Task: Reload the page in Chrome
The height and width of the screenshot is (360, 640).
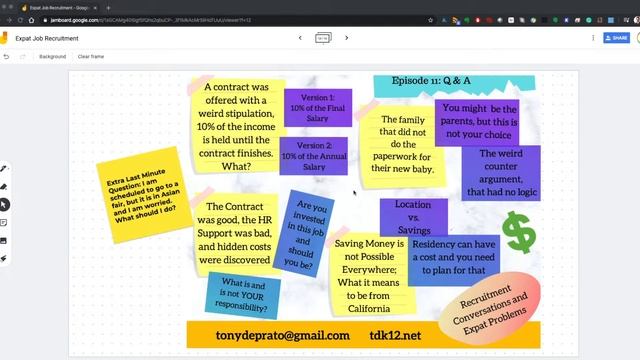Action: pos(20,20)
